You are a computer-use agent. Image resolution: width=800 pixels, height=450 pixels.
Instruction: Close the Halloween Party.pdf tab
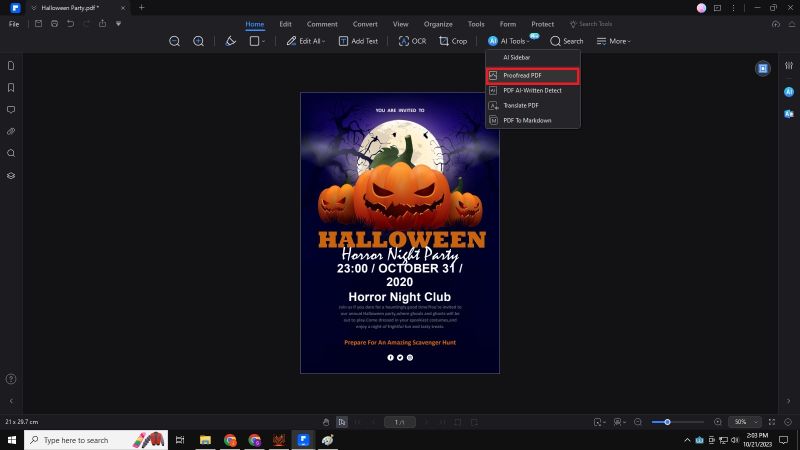coord(123,8)
